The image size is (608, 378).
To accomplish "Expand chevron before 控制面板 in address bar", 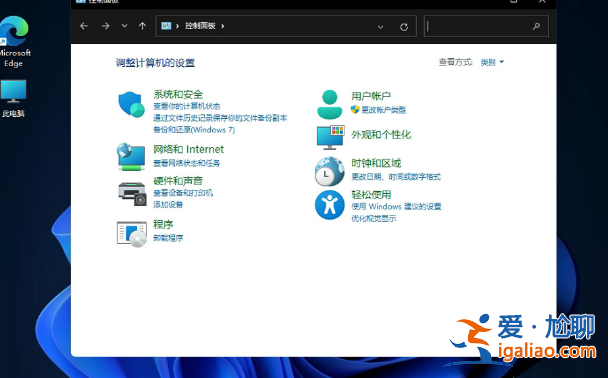I will tap(177, 26).
